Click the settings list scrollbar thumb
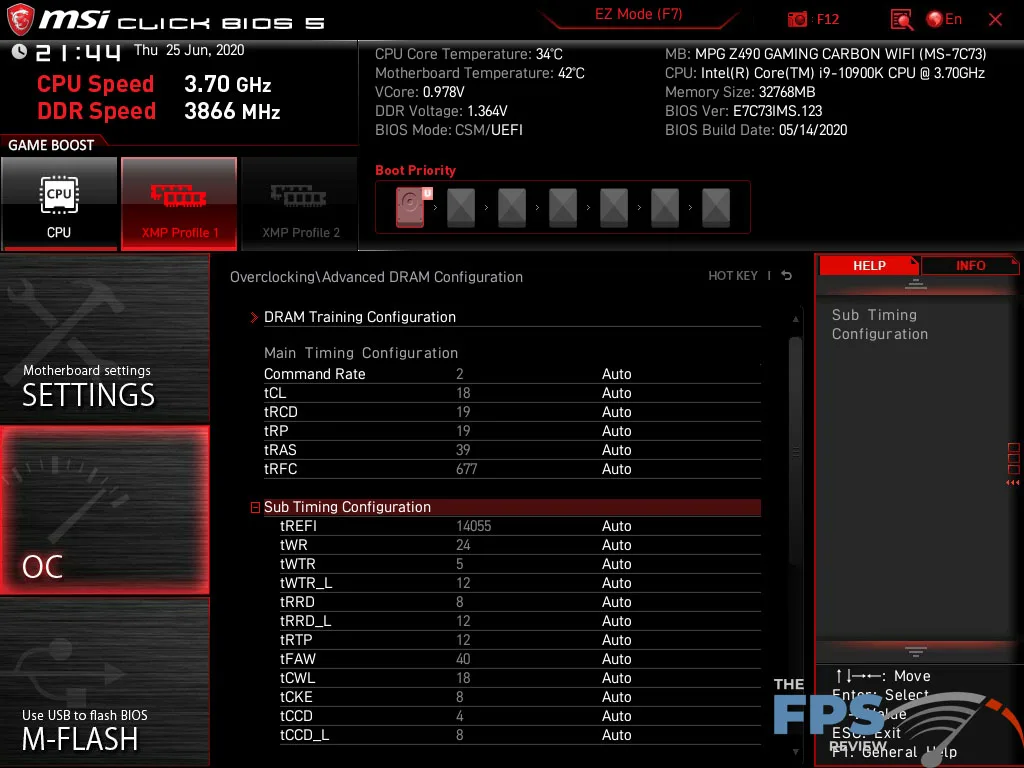The height and width of the screenshot is (768, 1024). (795, 451)
